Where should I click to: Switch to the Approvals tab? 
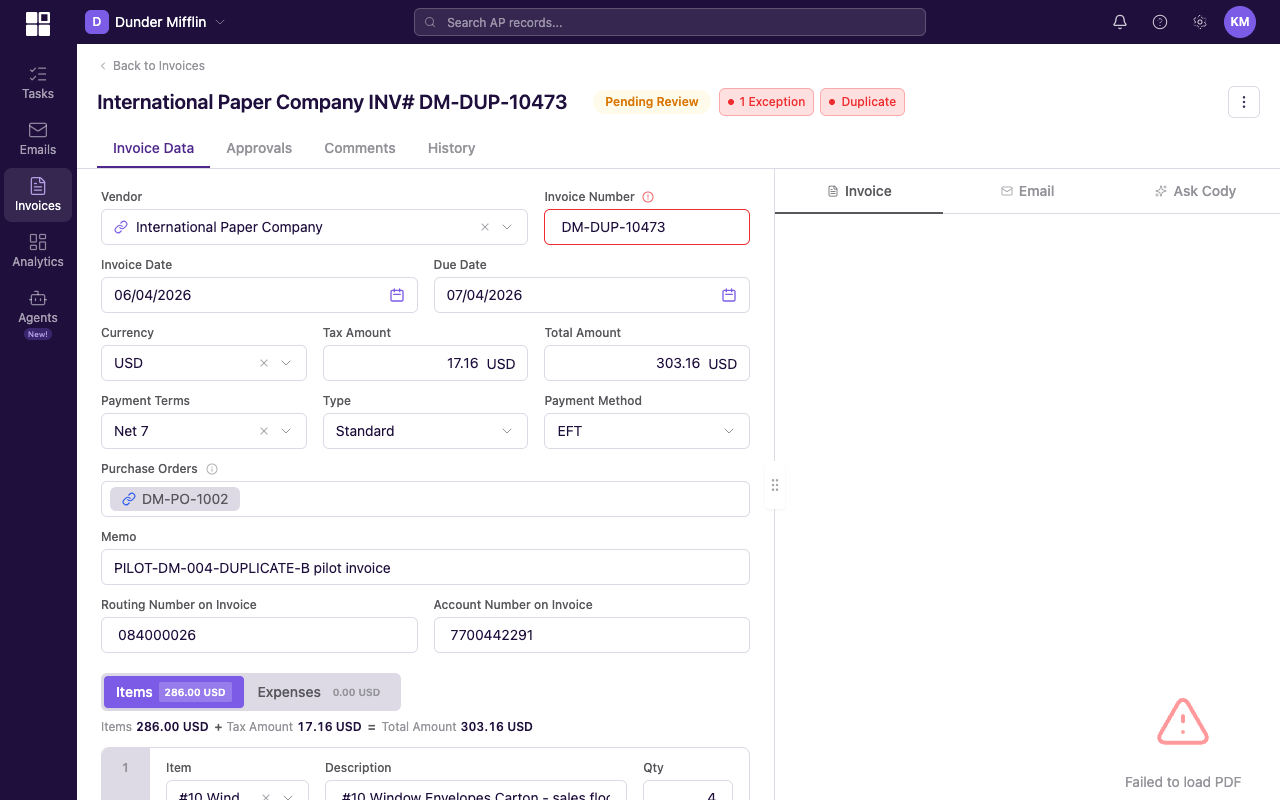(259, 148)
